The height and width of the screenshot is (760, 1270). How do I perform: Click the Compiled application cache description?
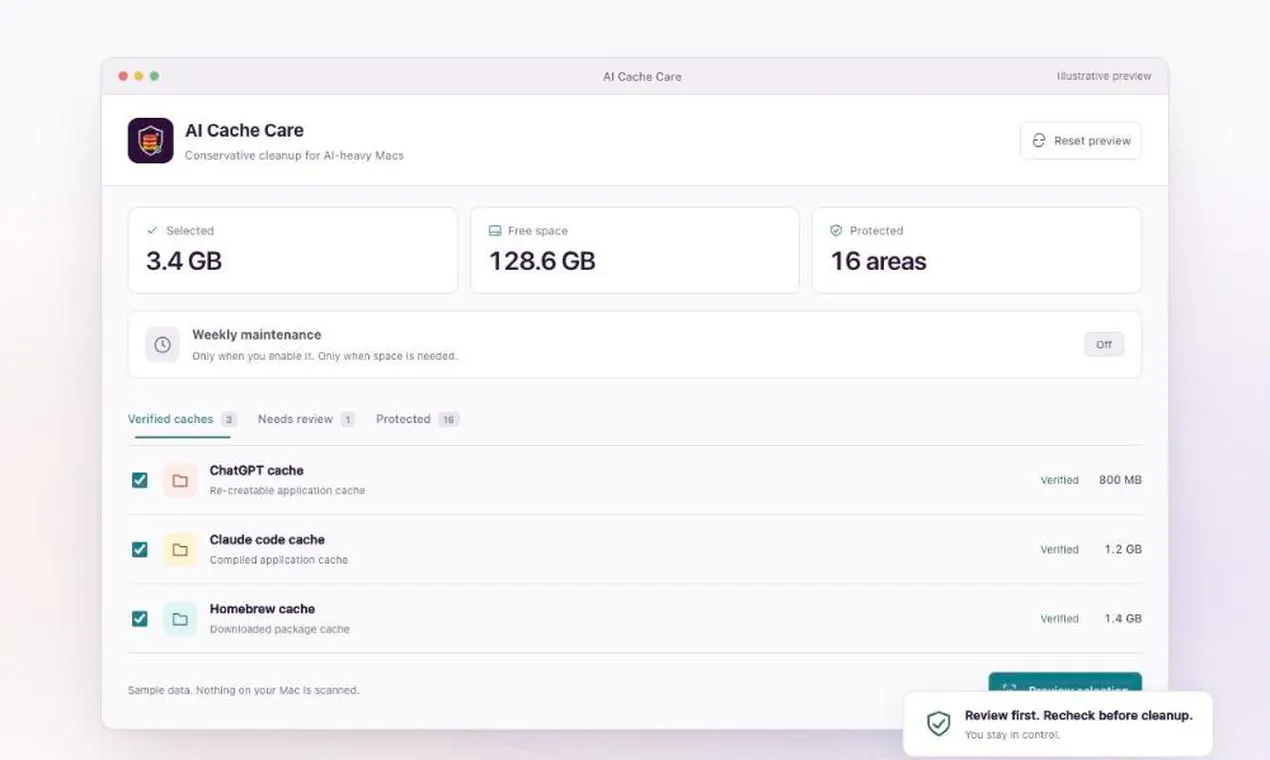(279, 560)
